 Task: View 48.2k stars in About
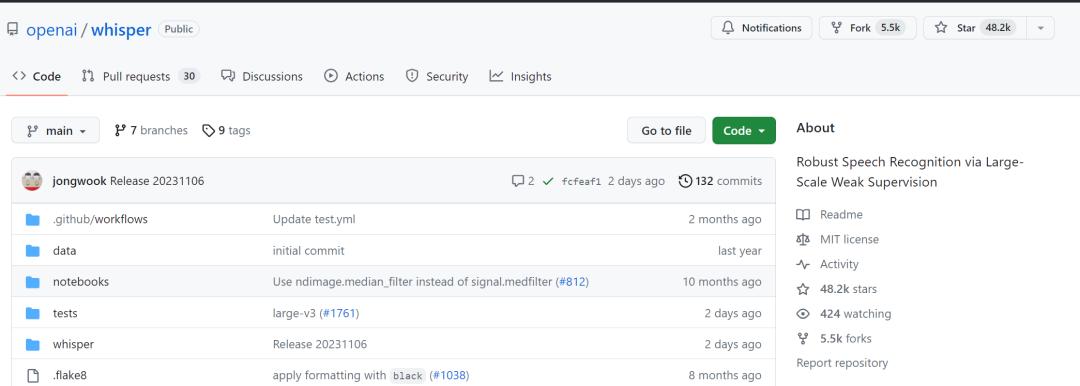coord(836,289)
